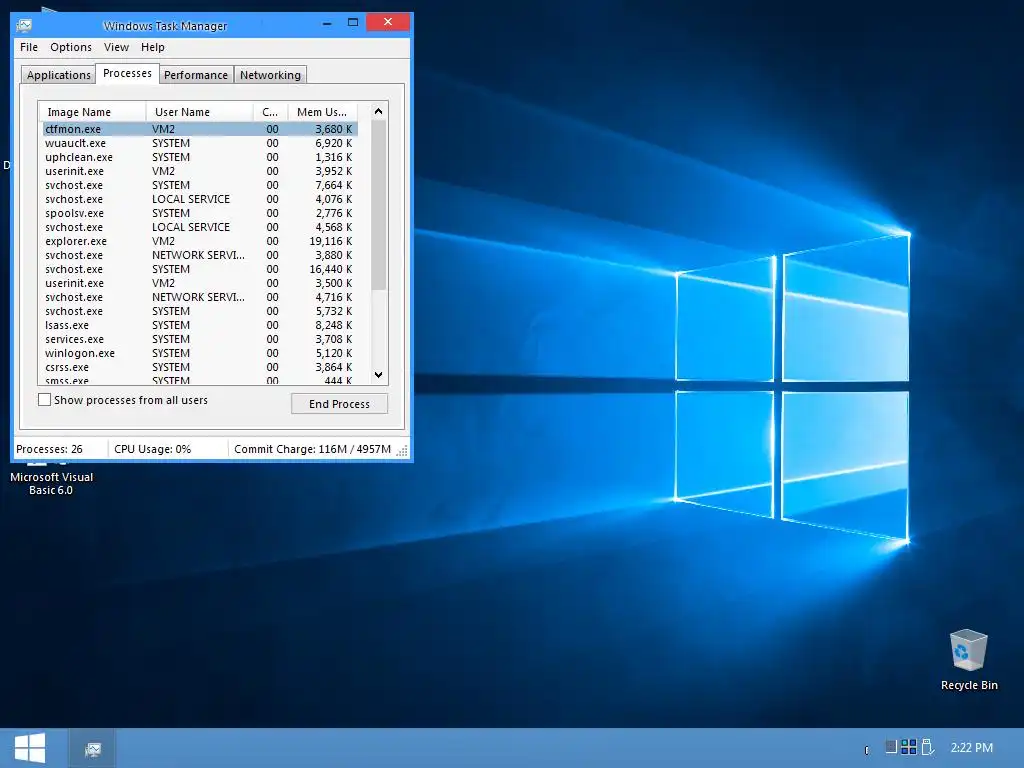Open the File menu
The width and height of the screenshot is (1024, 768).
[29, 47]
